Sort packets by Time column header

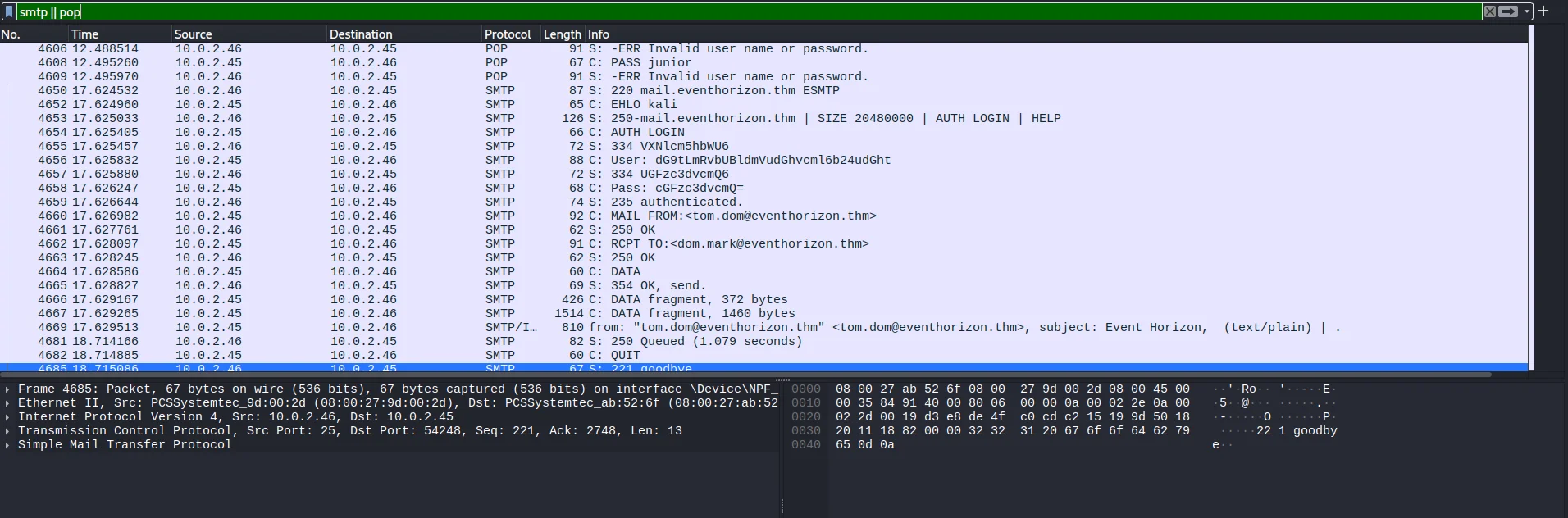tap(84, 34)
